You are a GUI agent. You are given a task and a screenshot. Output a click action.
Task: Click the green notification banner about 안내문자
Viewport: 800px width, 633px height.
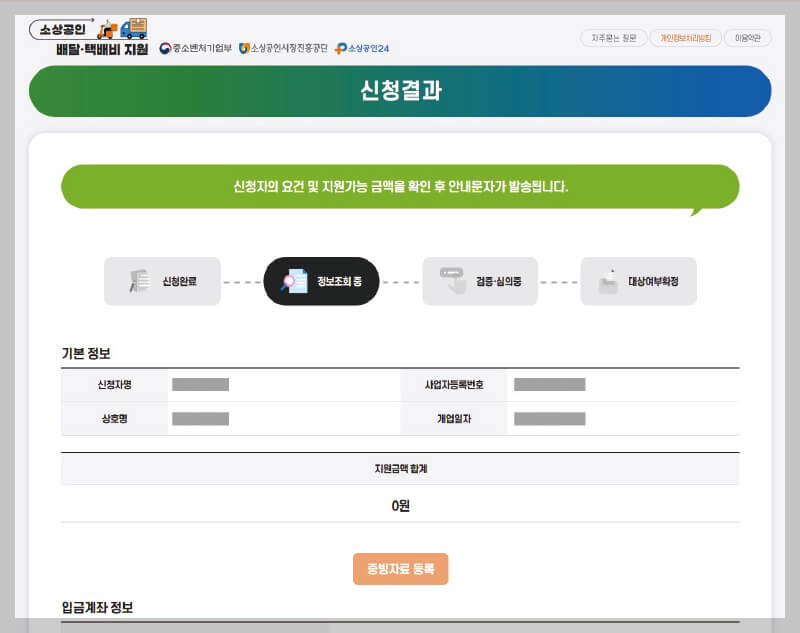click(x=400, y=186)
